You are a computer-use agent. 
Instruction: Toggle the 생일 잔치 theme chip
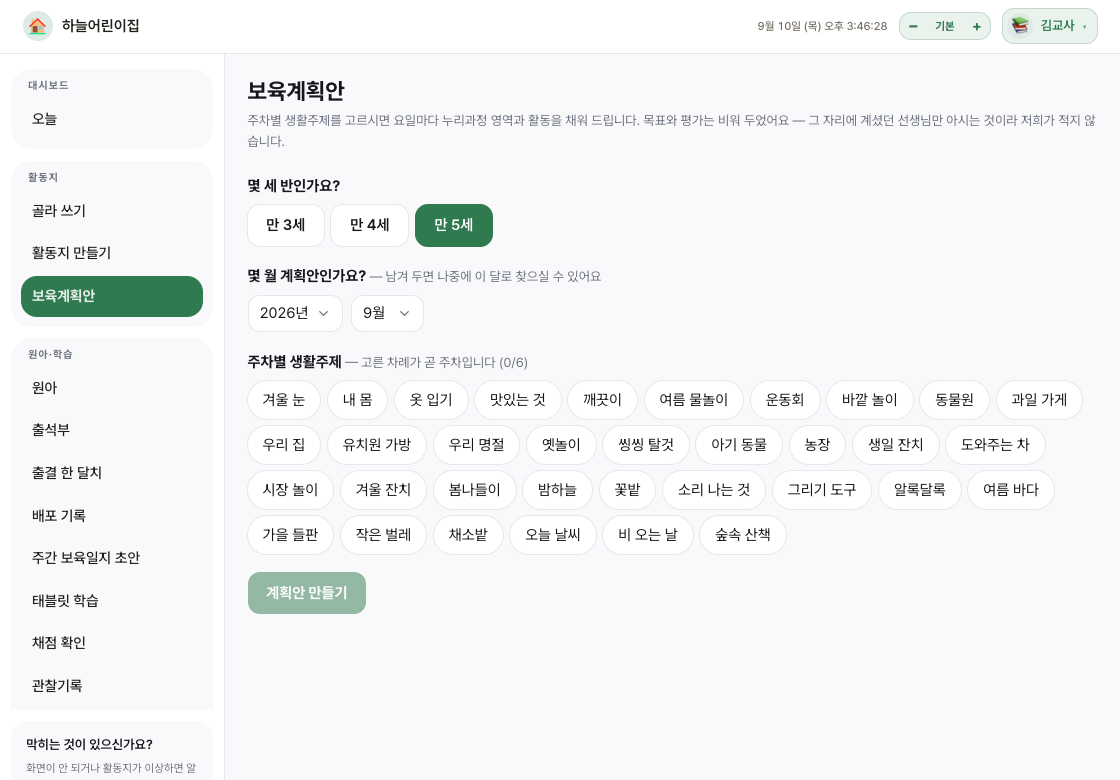click(896, 445)
